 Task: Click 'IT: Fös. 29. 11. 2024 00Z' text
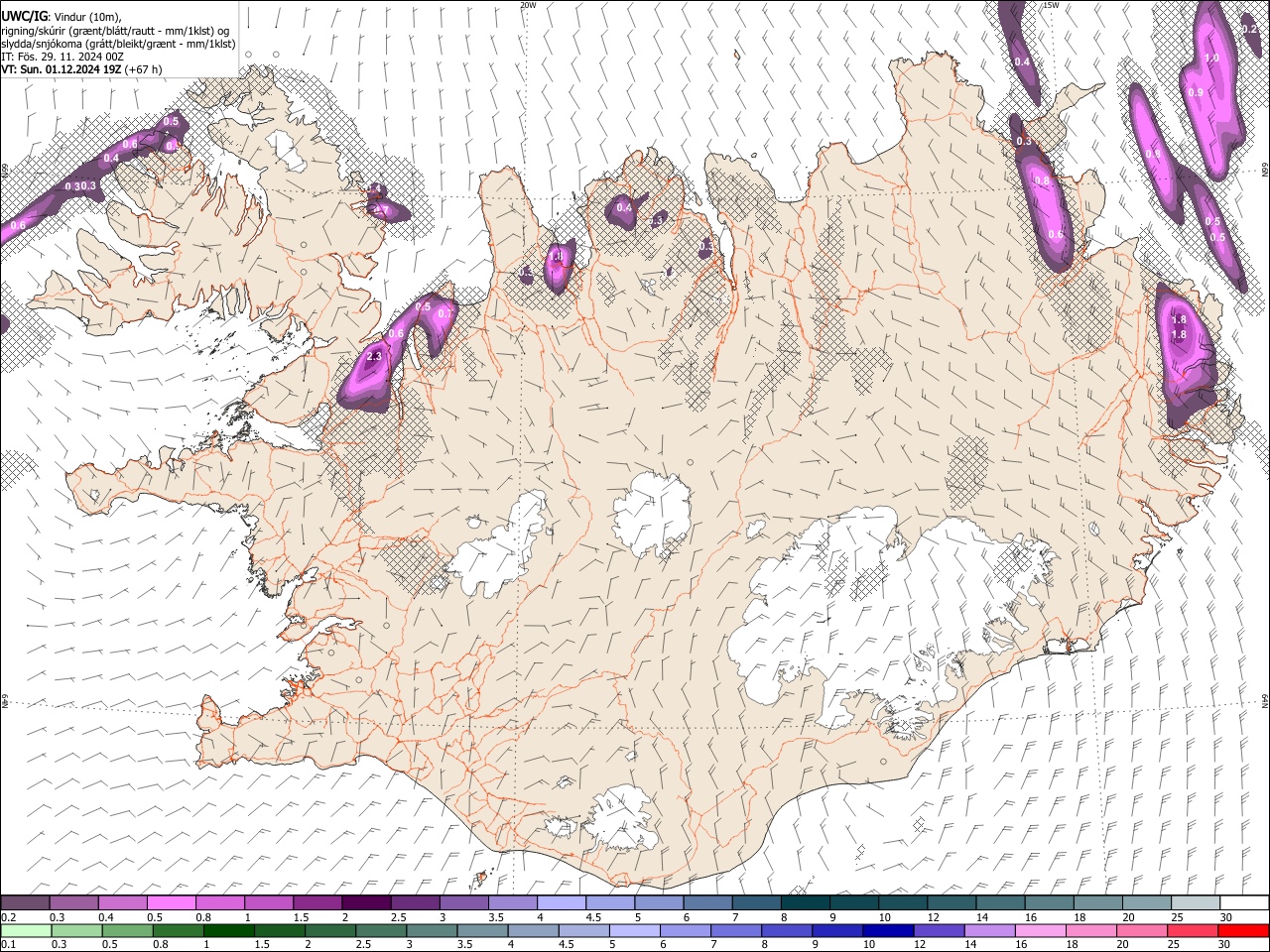coord(63,57)
